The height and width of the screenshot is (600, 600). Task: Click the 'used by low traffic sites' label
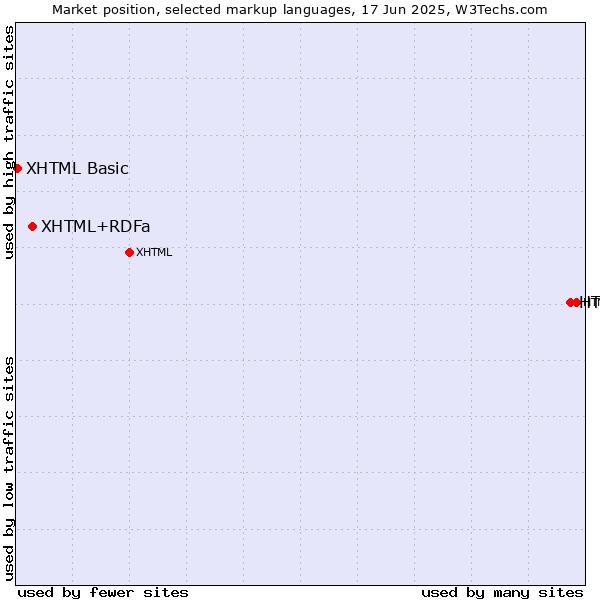(8, 469)
